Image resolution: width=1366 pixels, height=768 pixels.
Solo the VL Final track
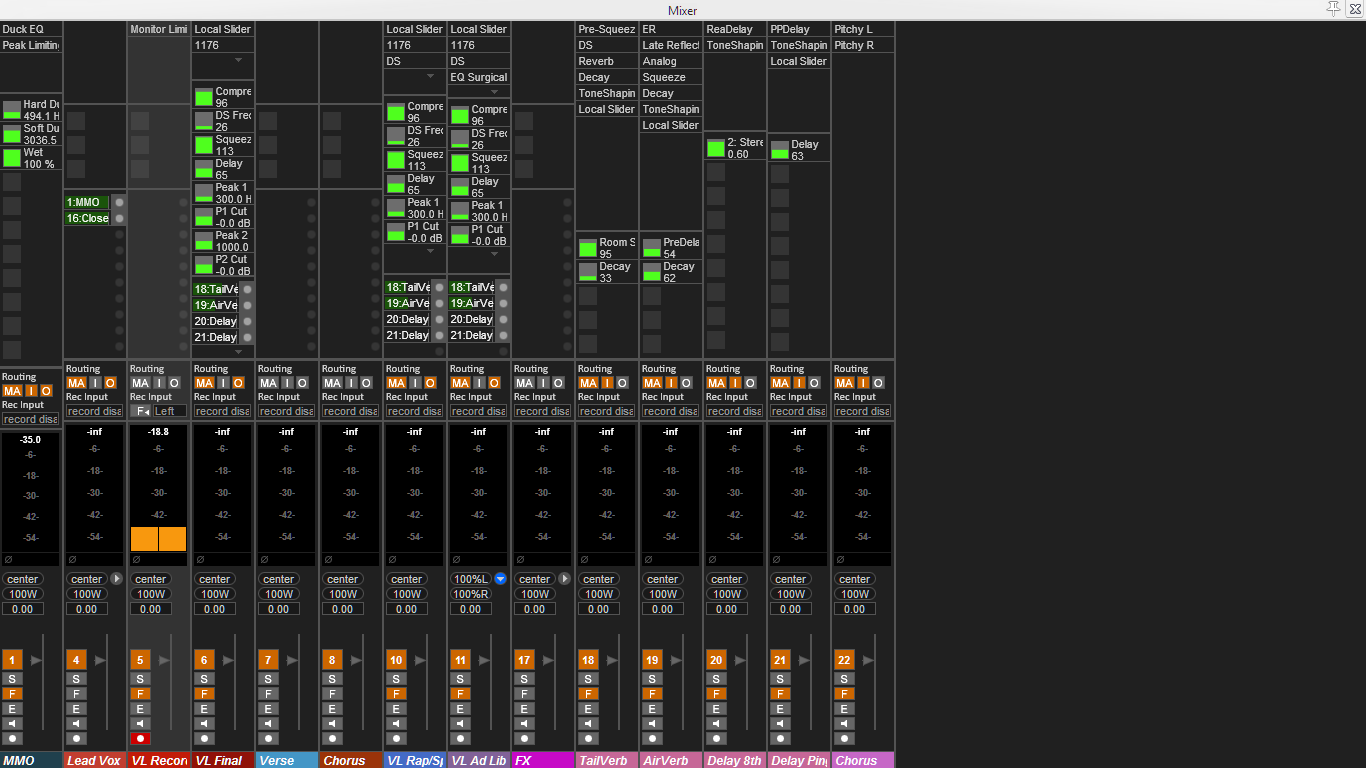(204, 679)
